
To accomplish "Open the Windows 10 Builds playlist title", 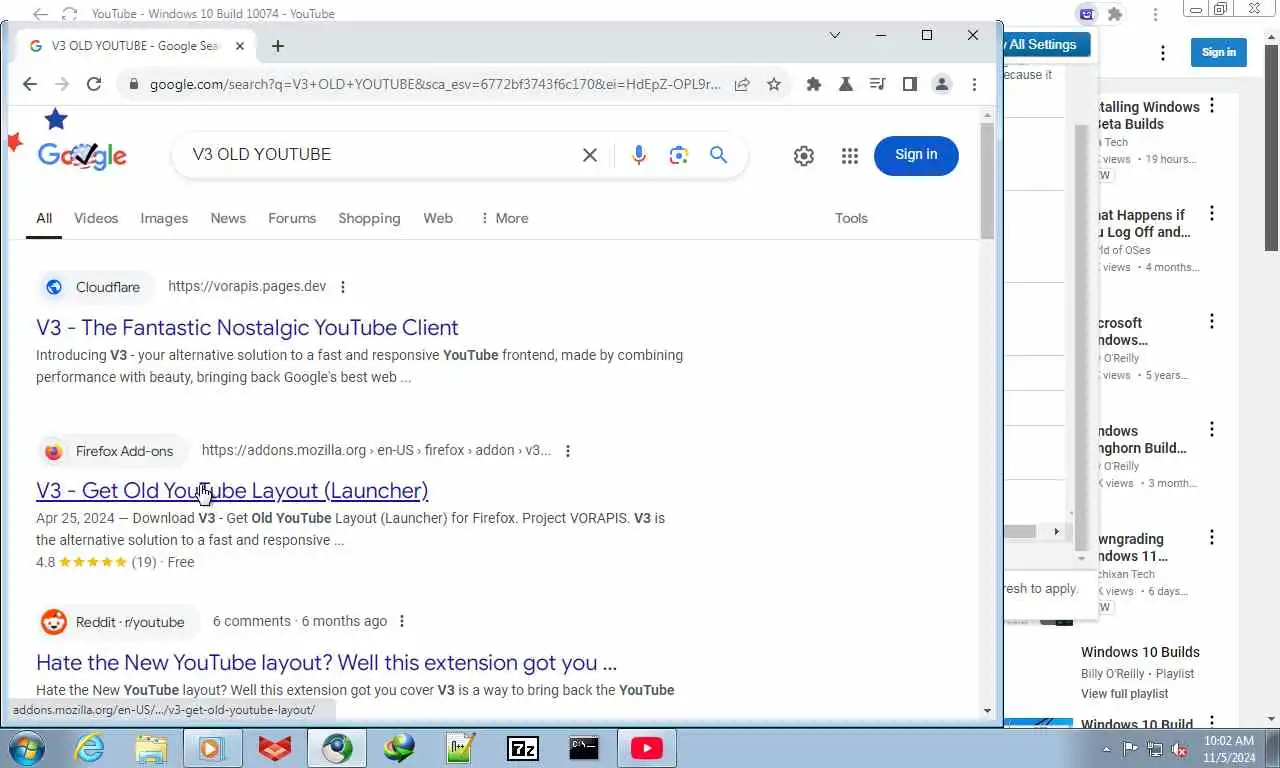I will click(1140, 652).
